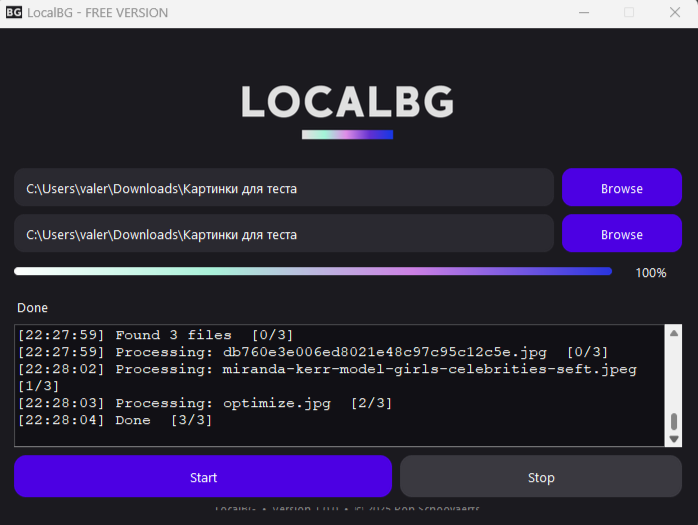Viewport: 698px width, 525px height.
Task: Click the log scrollbar up arrow
Action: pos(674,333)
